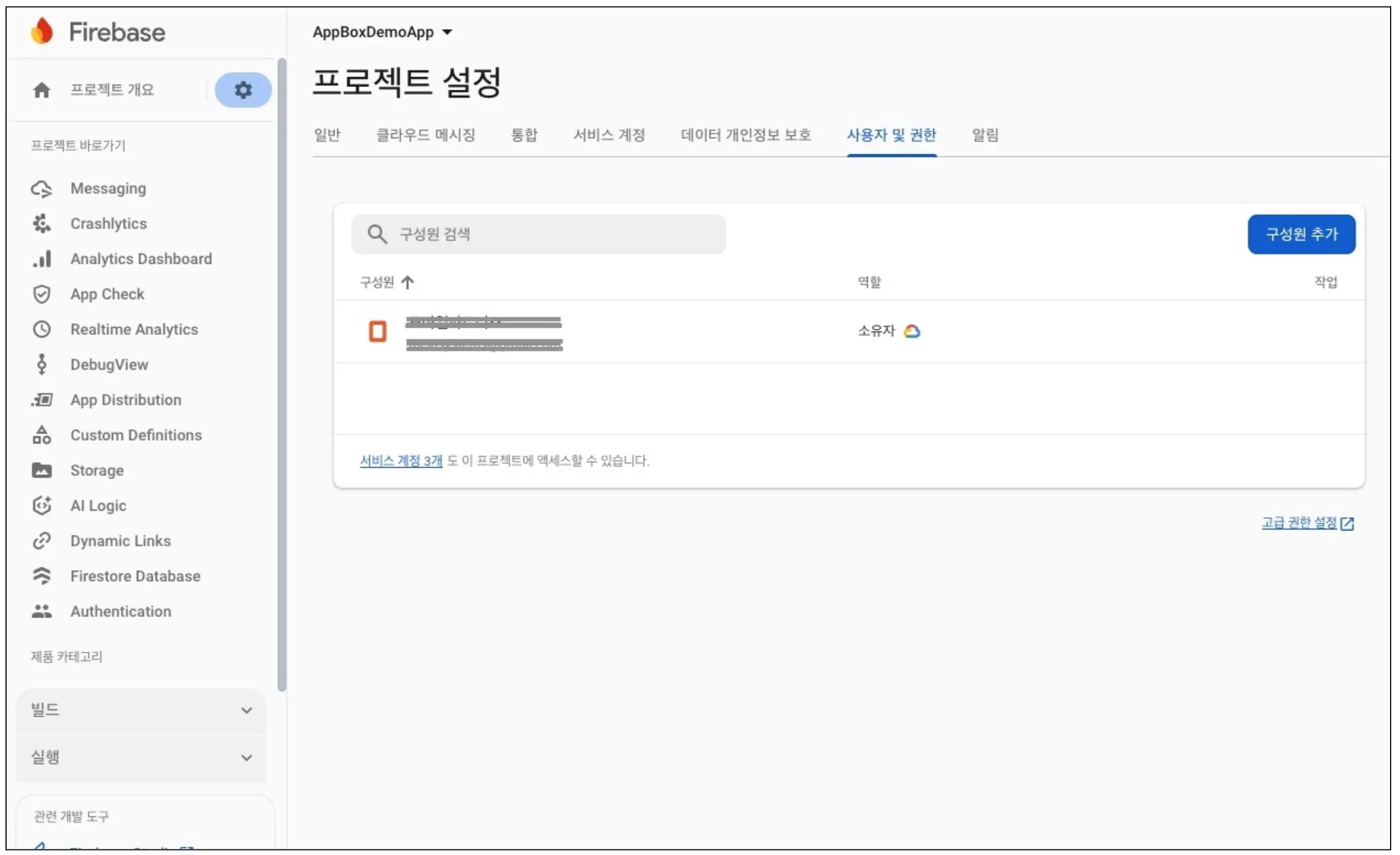Click the 구성원 추가 button
The width and height of the screenshot is (1400, 855).
(1302, 234)
